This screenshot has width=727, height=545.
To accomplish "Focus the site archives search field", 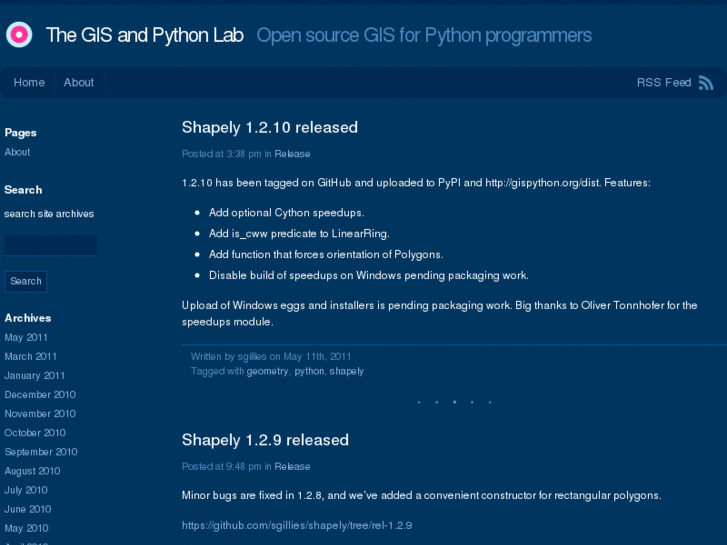I will coord(51,245).
